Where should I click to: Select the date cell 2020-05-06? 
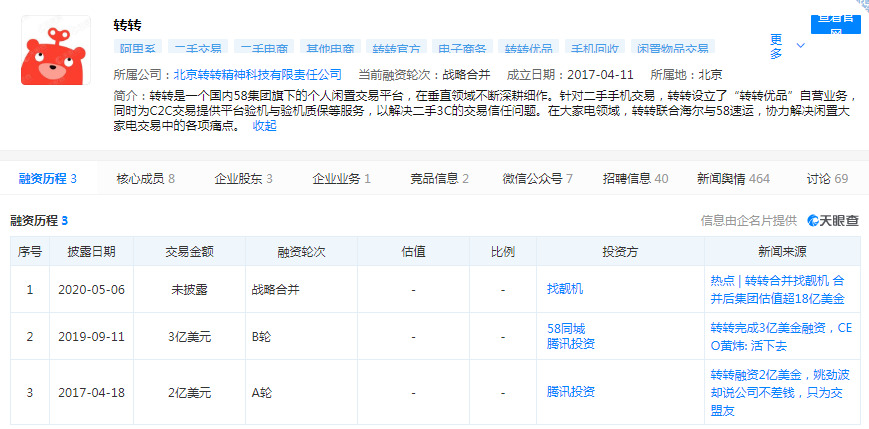coord(91,289)
